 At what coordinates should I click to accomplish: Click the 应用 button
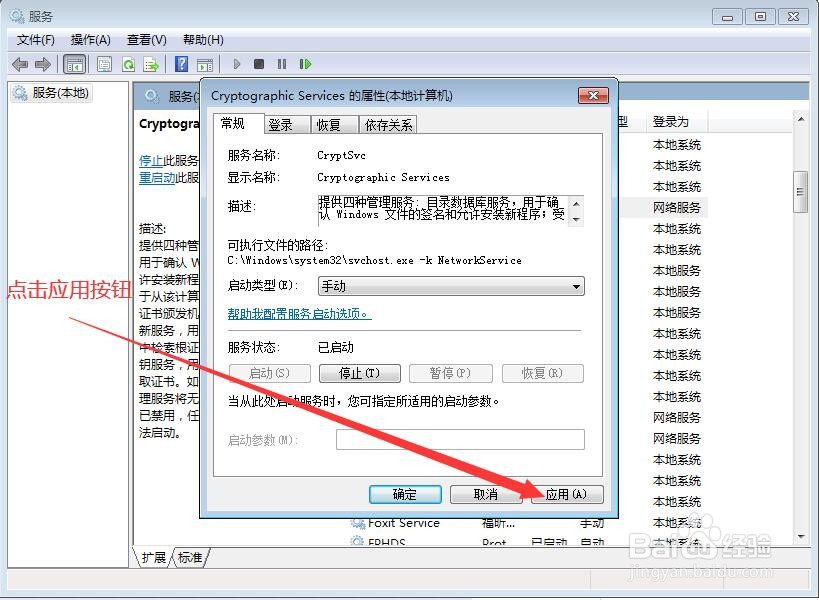566,494
